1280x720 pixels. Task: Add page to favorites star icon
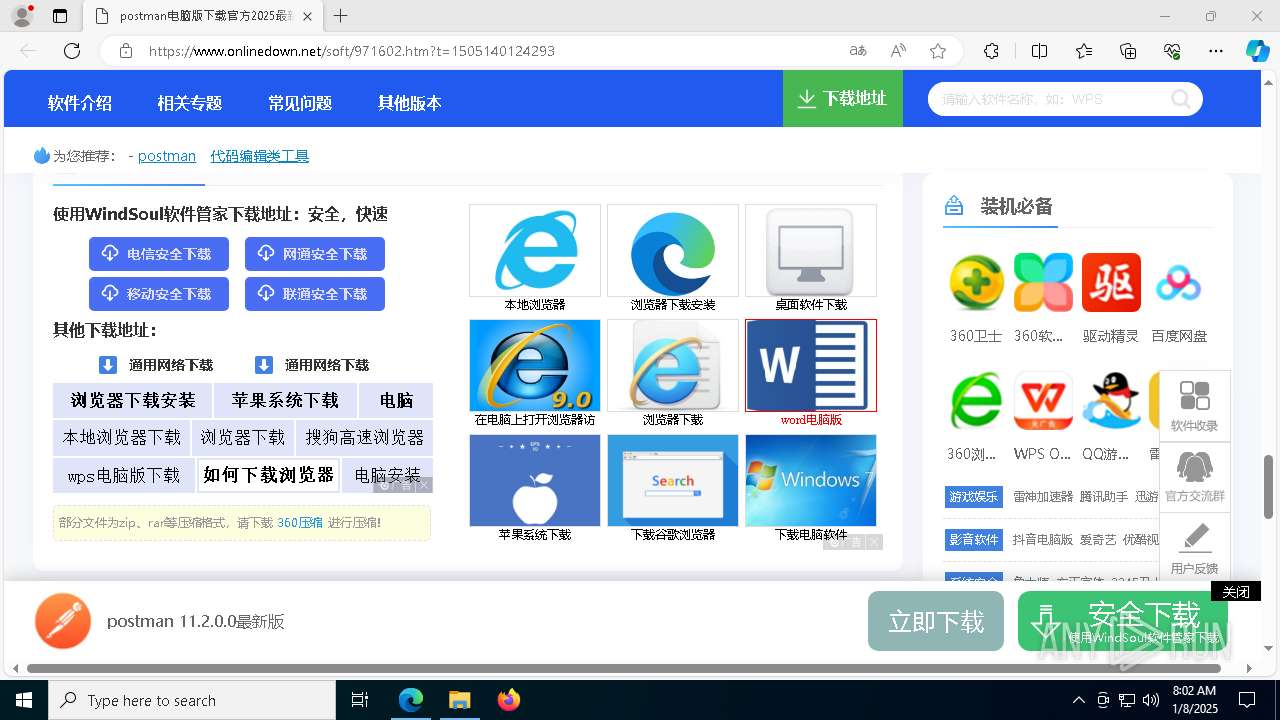[937, 51]
